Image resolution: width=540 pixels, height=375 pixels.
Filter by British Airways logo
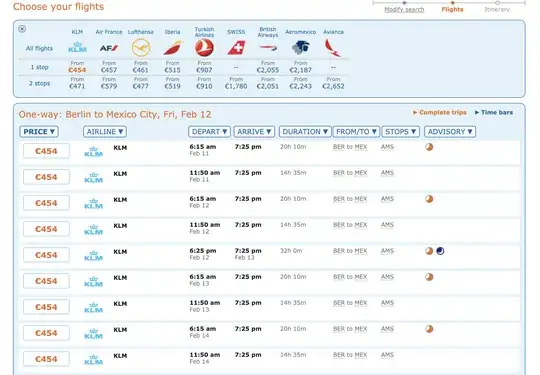click(x=268, y=48)
